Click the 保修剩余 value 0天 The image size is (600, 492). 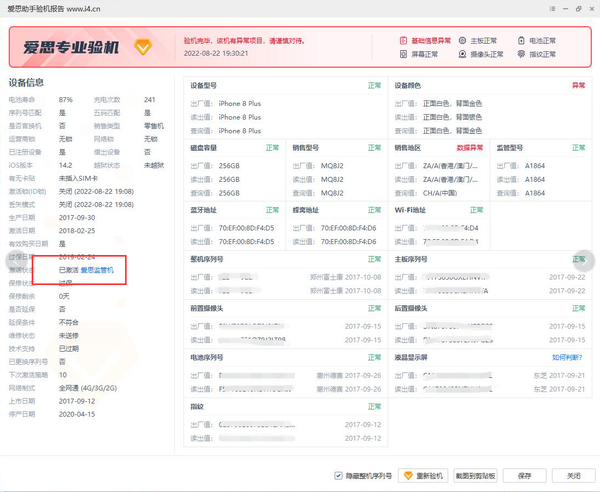click(64, 296)
